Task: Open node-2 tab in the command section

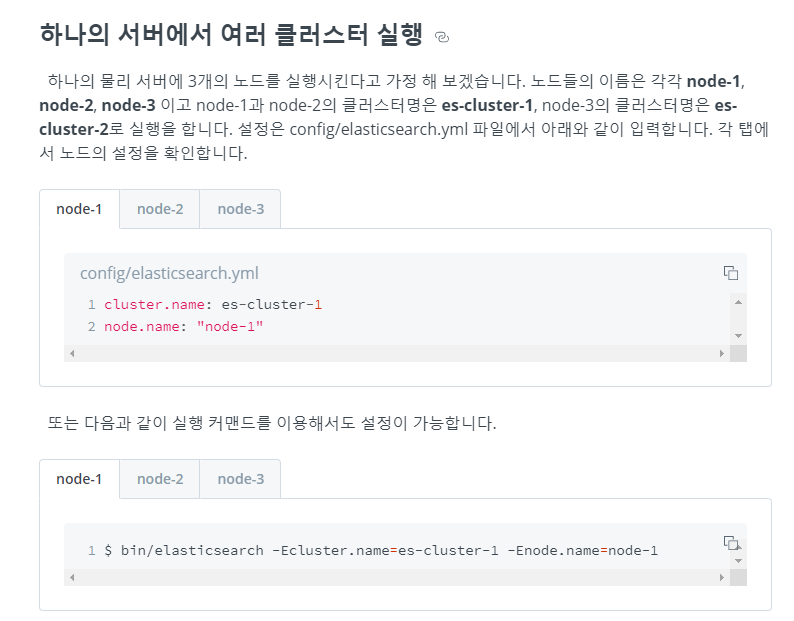Action: [x=160, y=479]
